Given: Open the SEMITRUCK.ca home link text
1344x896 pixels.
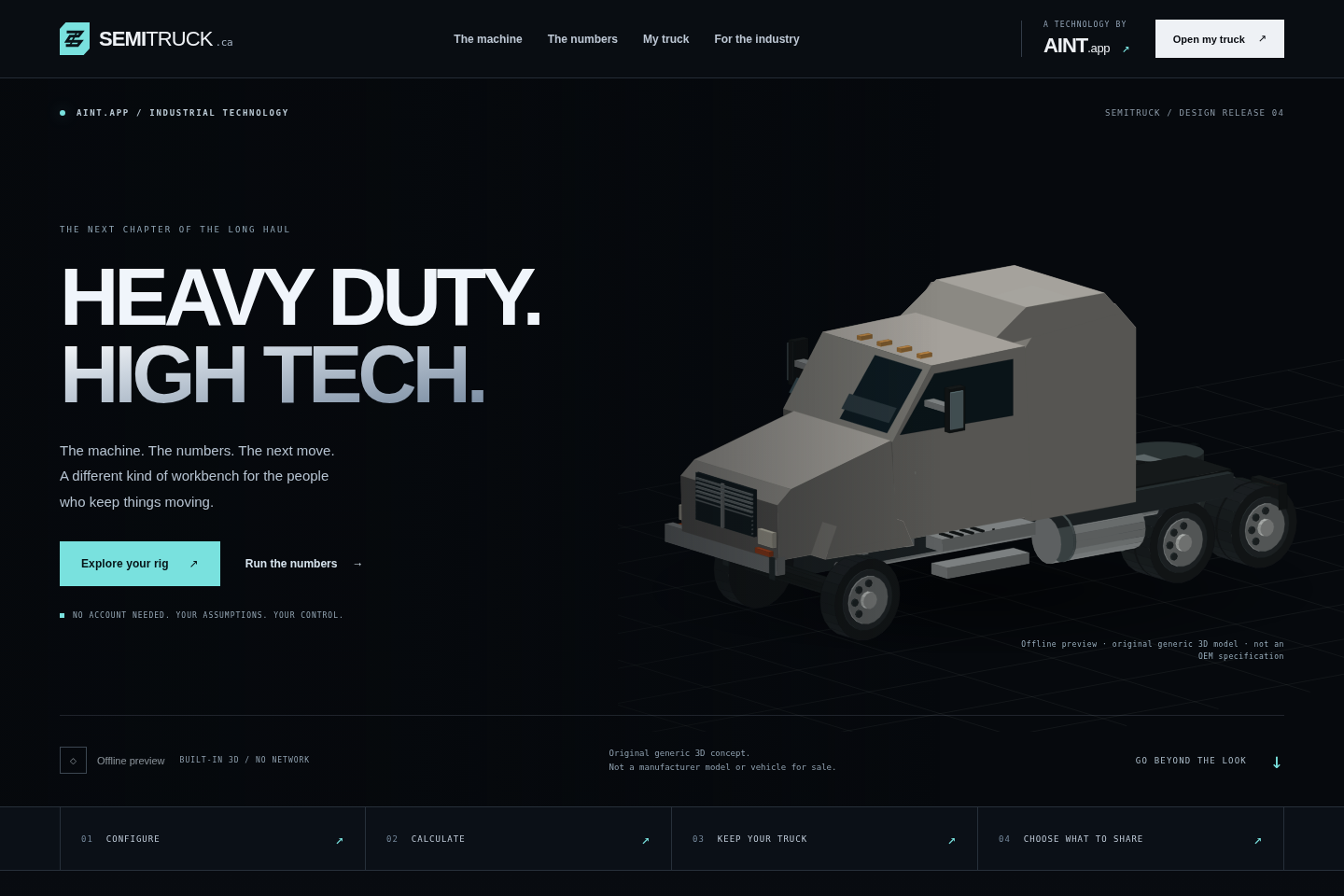Looking at the screenshot, I should pos(165,39).
